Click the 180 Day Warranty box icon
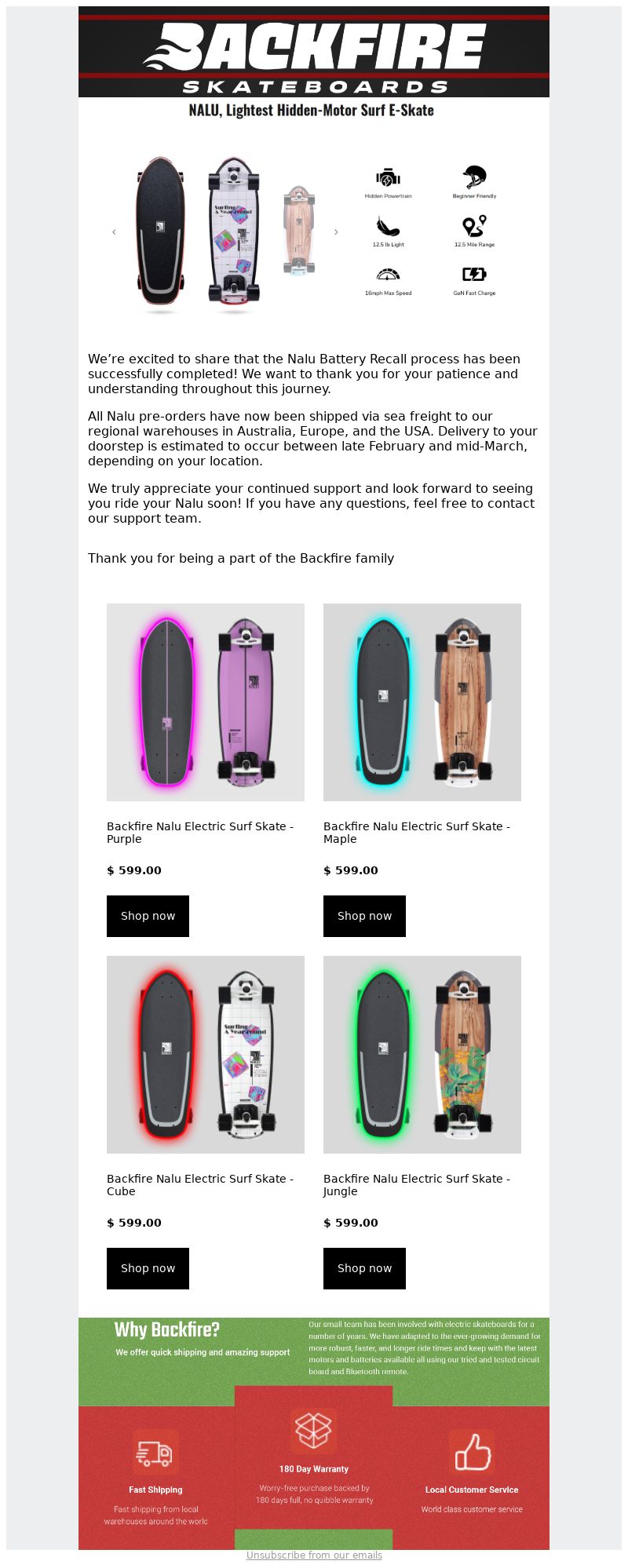 pyautogui.click(x=314, y=1431)
